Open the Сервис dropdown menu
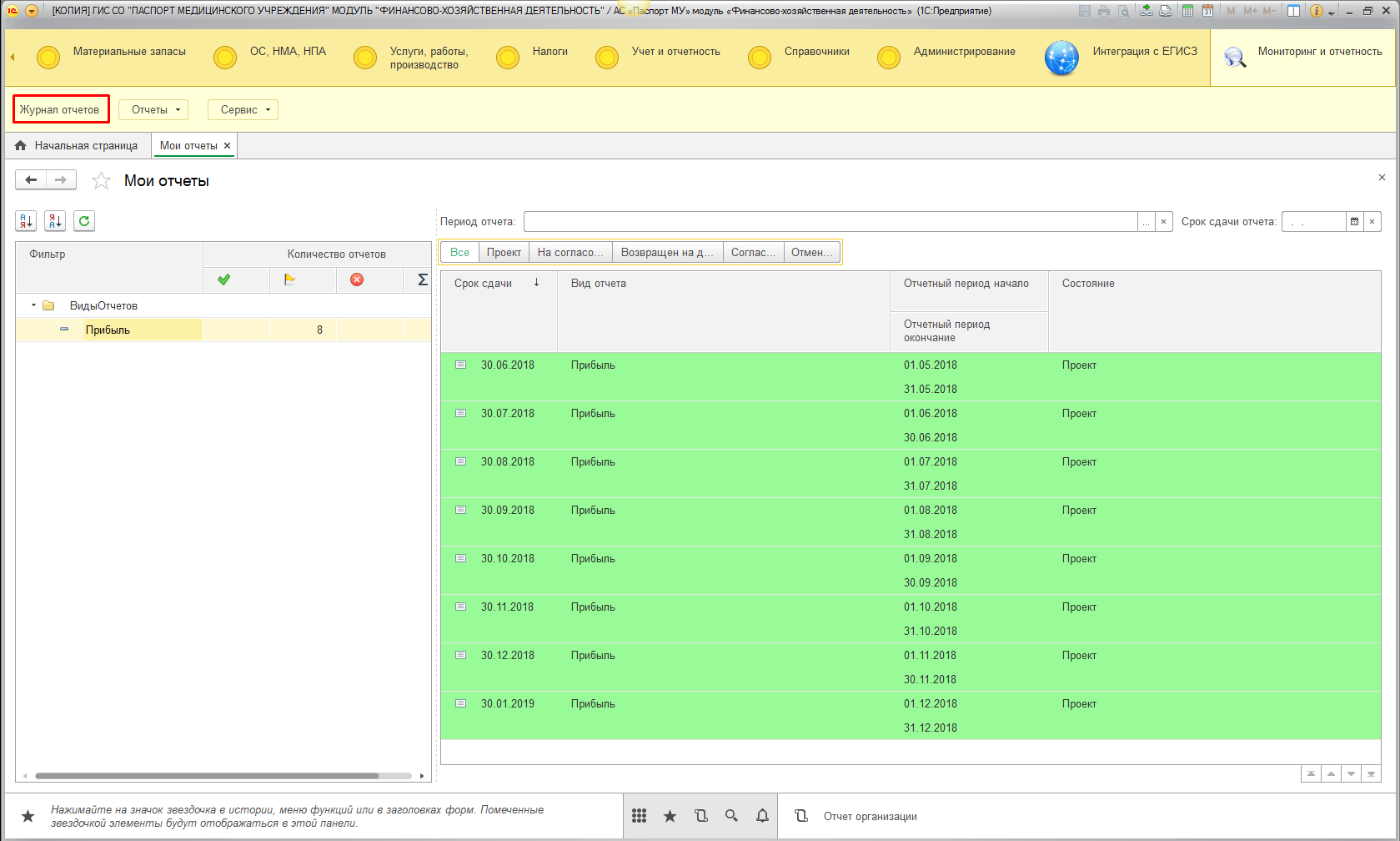This screenshot has height=841, width=1400. 243,110
